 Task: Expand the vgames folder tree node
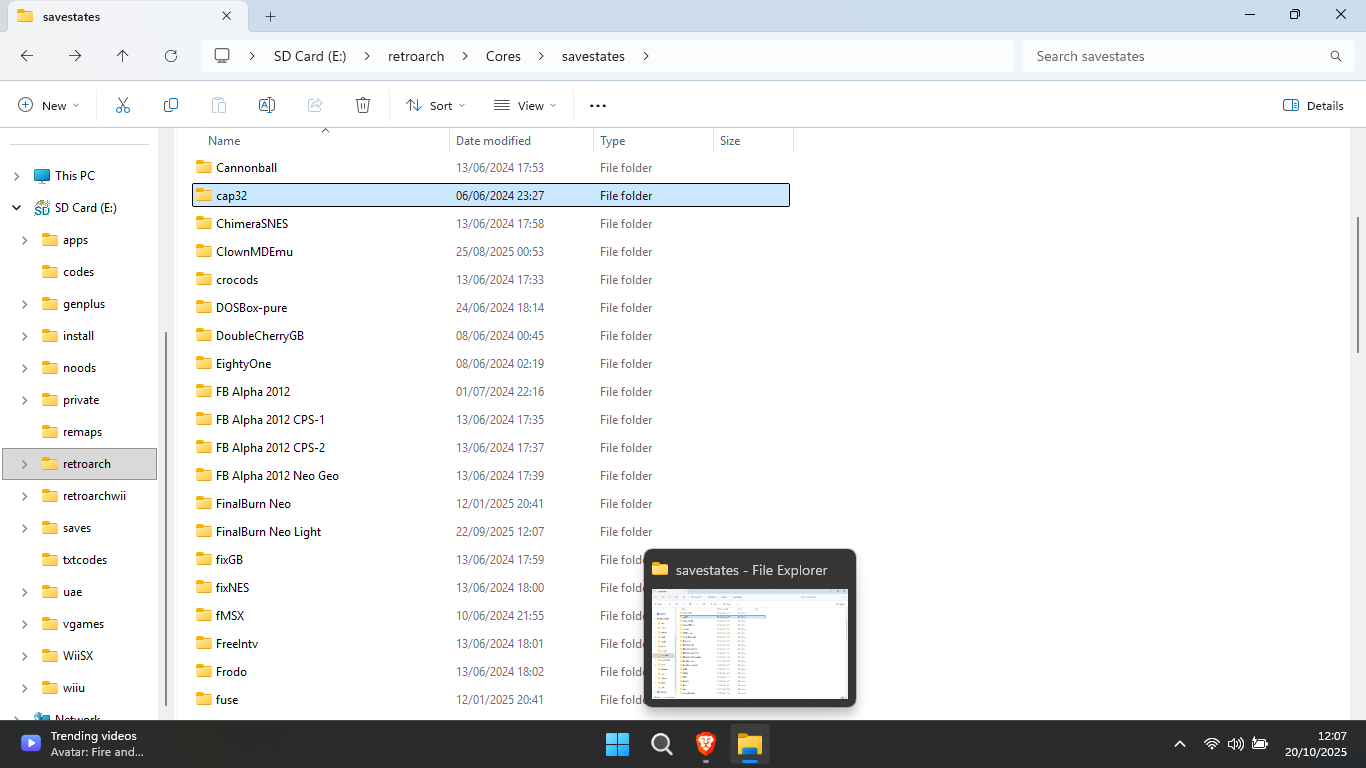pos(25,624)
